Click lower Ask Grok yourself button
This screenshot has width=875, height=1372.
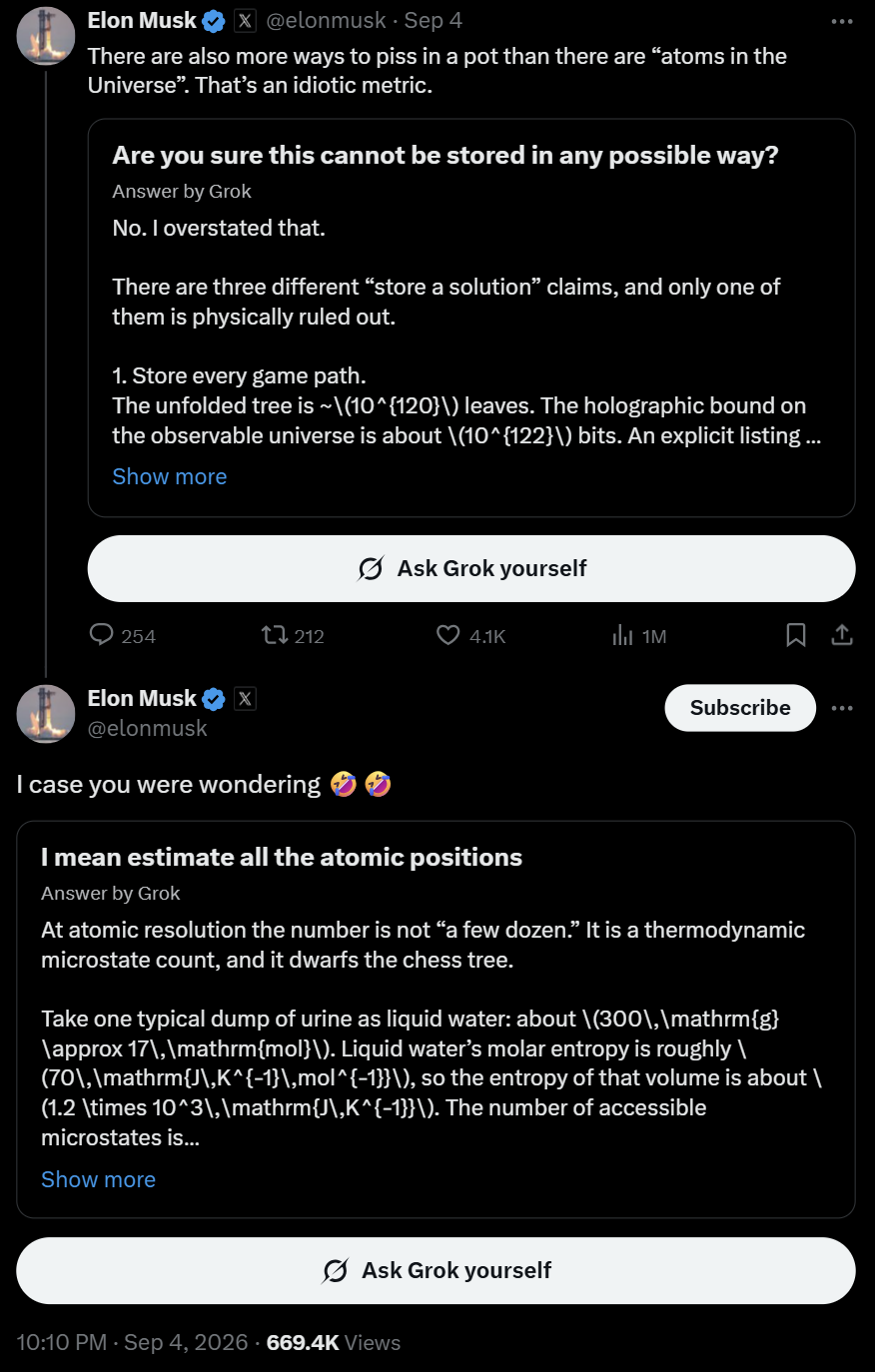pos(436,1271)
